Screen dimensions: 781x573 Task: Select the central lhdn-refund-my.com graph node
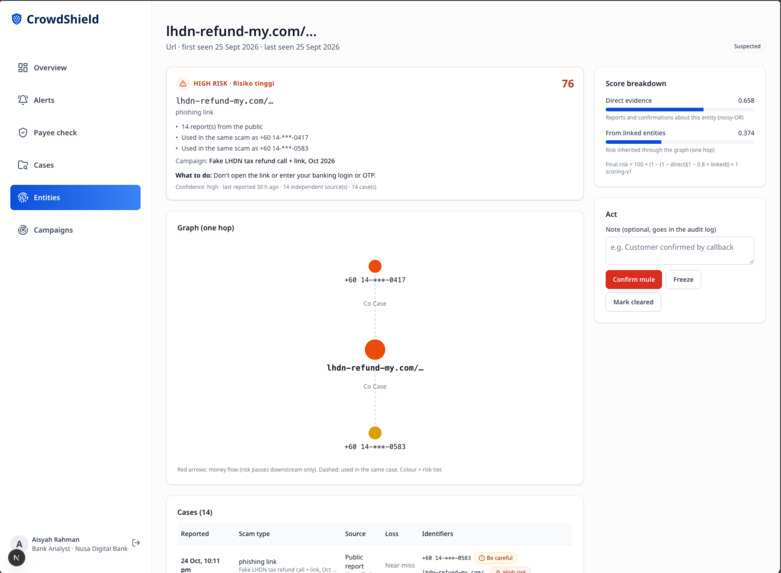[375, 350]
